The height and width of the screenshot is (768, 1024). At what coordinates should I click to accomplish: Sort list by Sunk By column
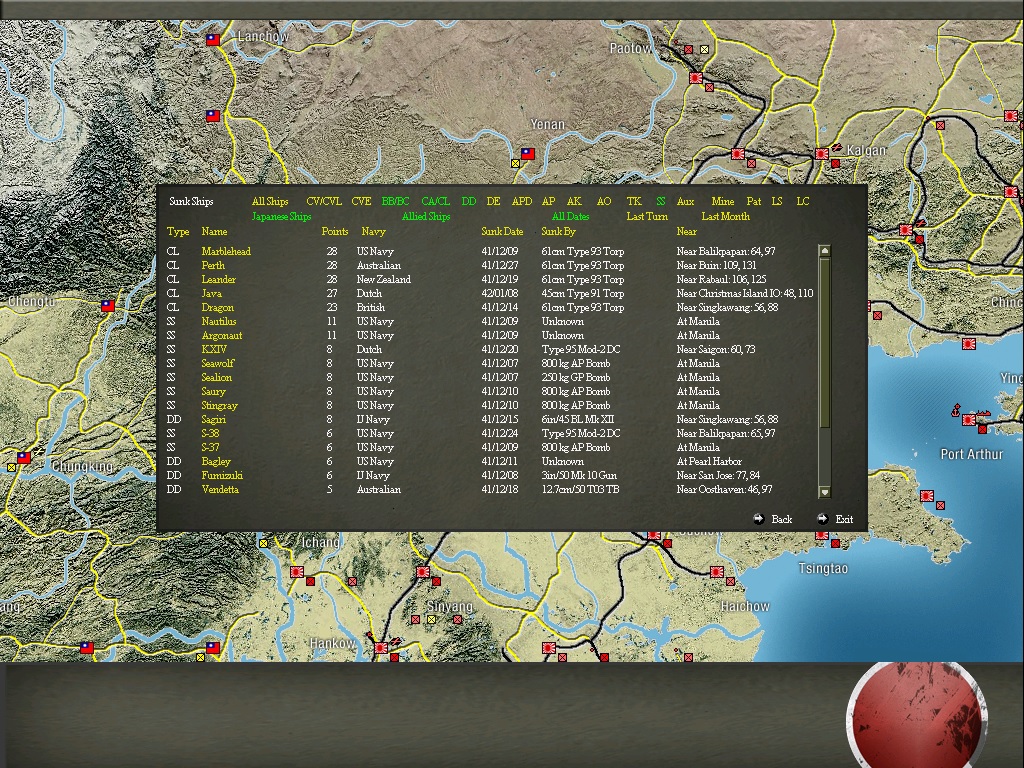pos(558,231)
